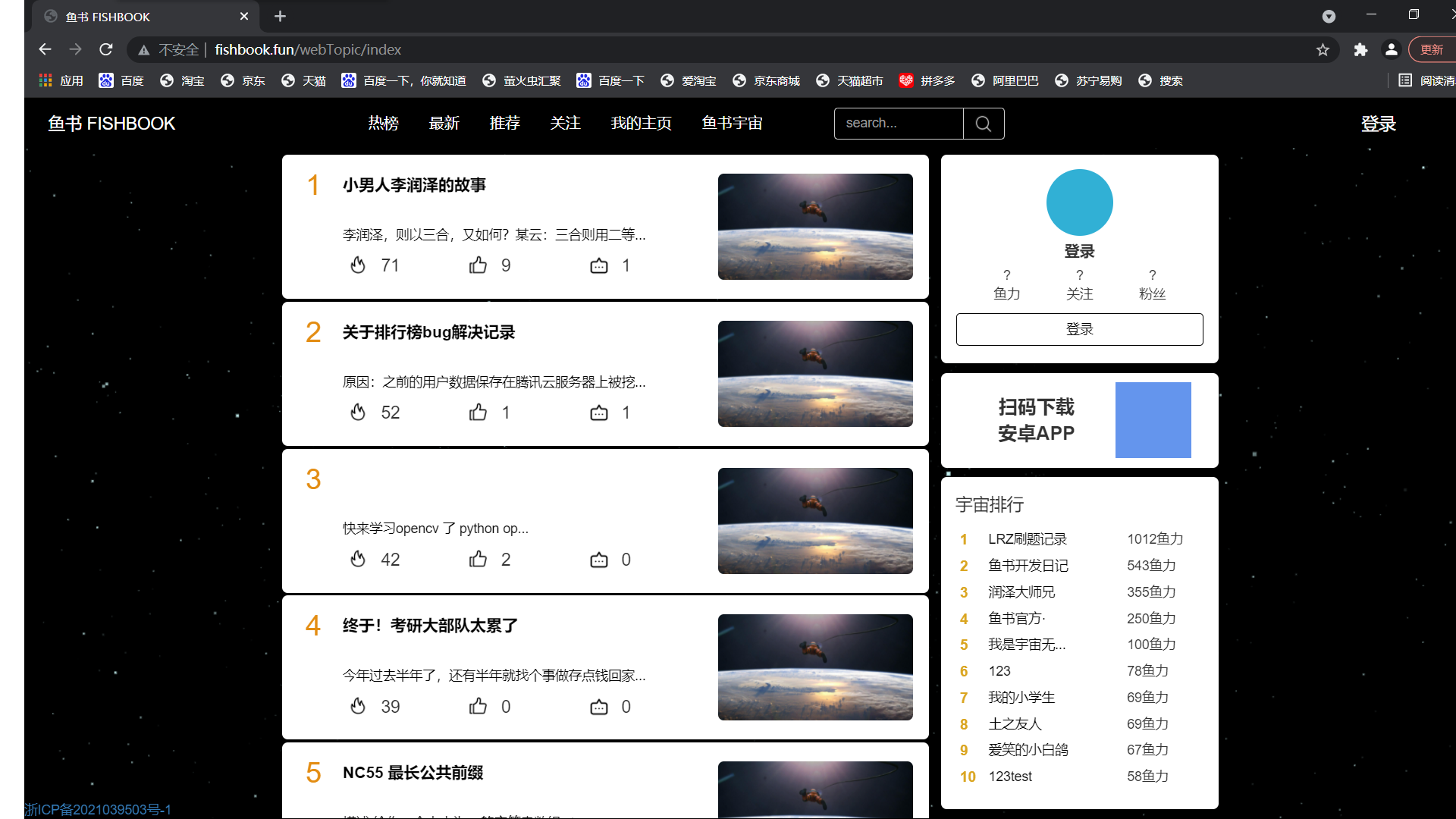
Task: Focus the search input field
Action: (899, 124)
